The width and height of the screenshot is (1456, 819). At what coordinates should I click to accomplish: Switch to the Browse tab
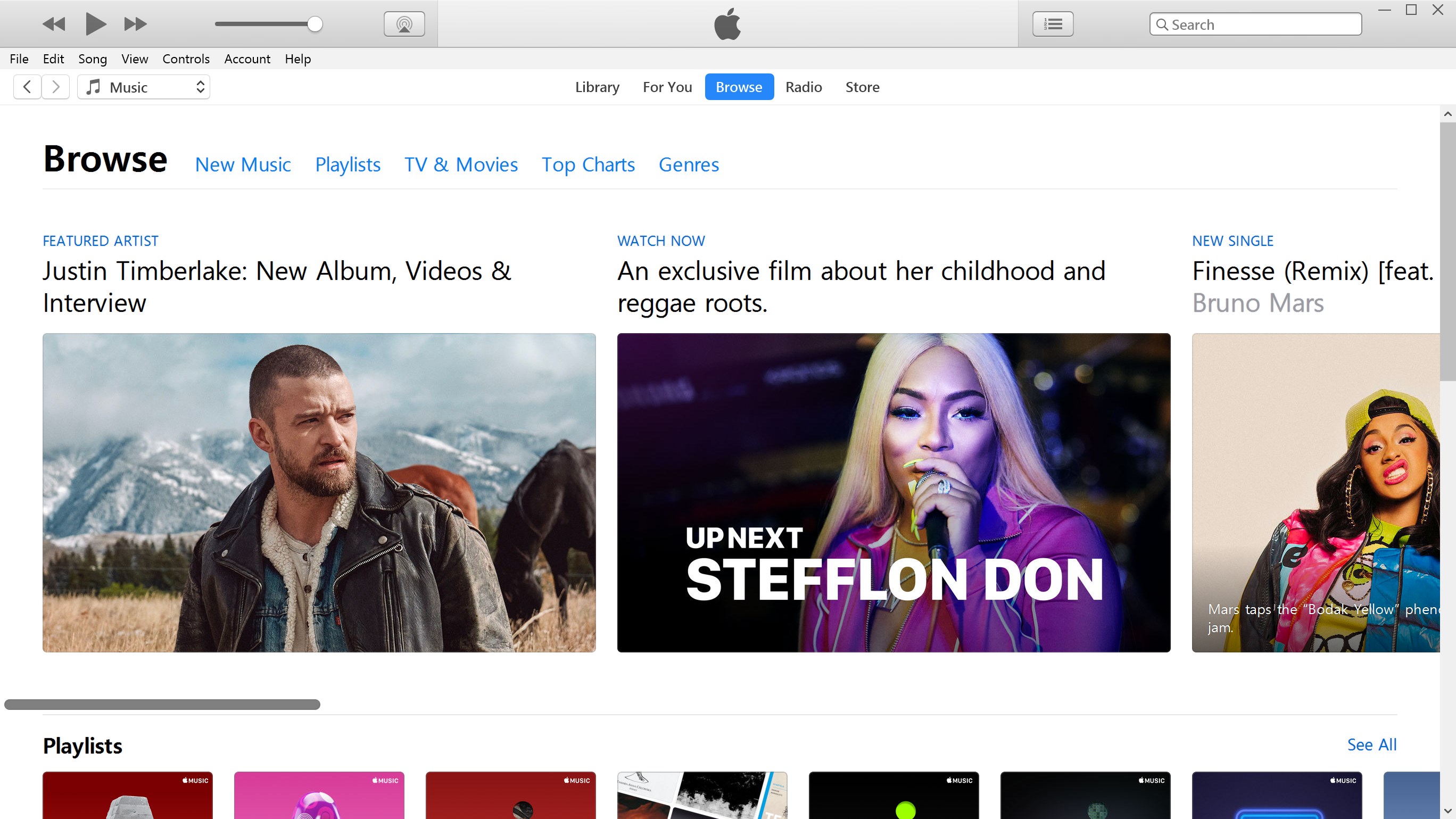[739, 87]
